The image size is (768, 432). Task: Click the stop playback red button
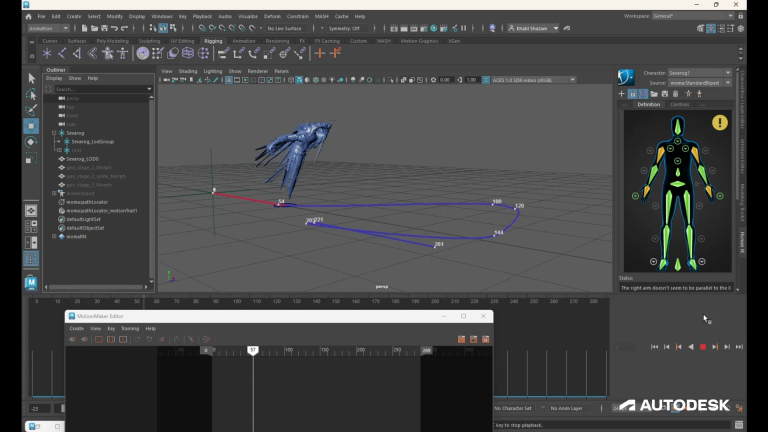(x=703, y=347)
